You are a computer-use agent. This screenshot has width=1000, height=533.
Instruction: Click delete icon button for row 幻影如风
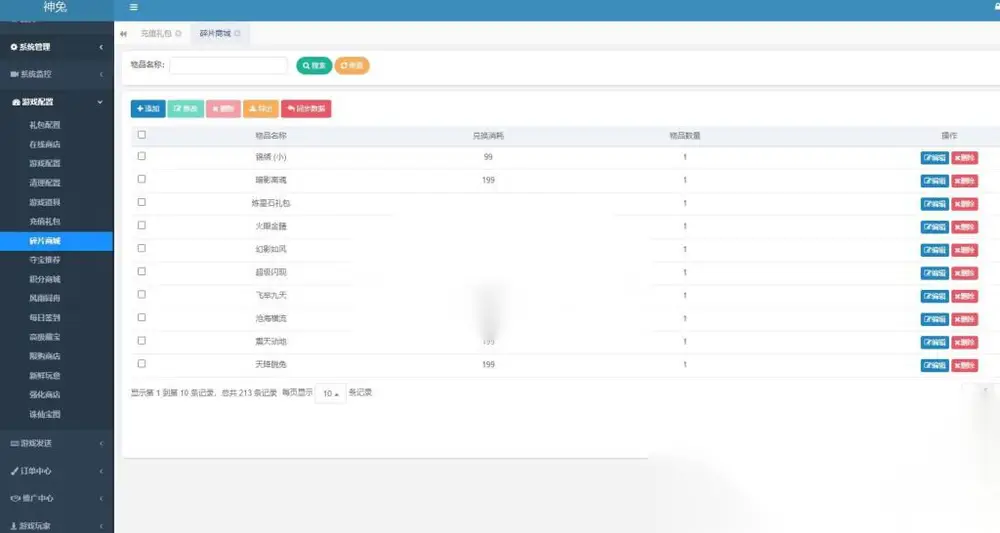tap(964, 250)
